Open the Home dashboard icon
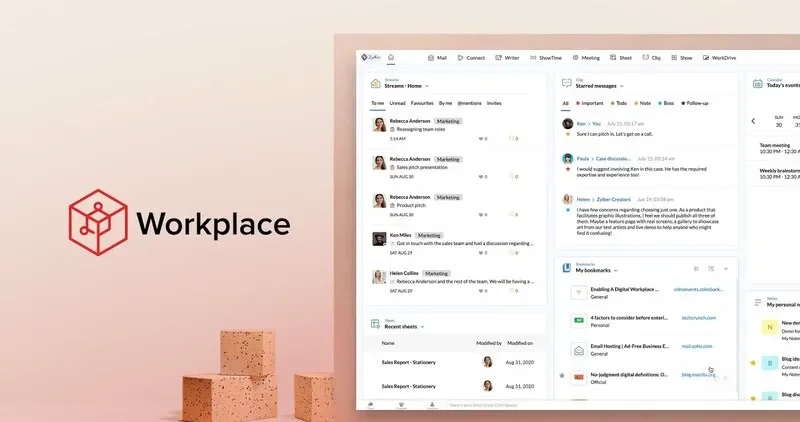800x422 pixels. 391,57
